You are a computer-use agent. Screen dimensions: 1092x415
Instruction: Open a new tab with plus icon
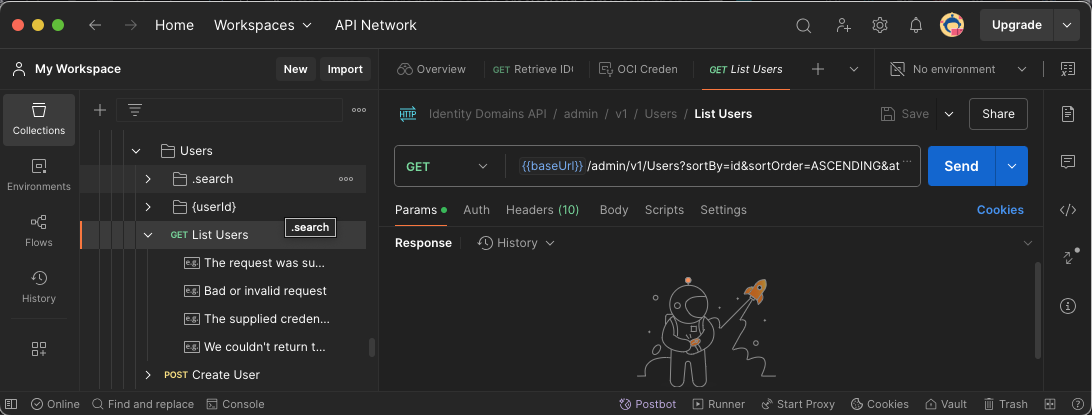(818, 69)
